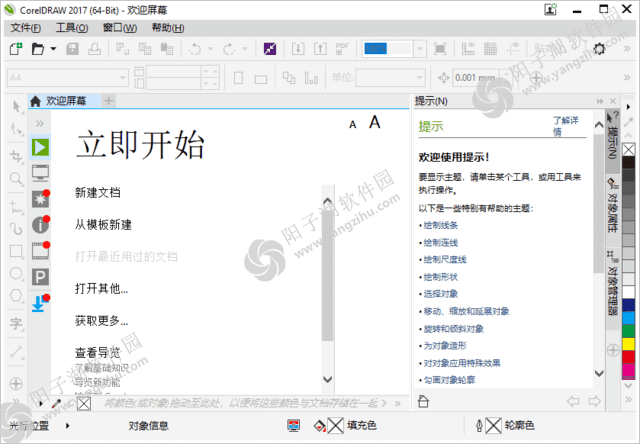Switch to the 欢迎屏幕 tab
Screen dimensions: 640x444
pyautogui.click(x=65, y=101)
